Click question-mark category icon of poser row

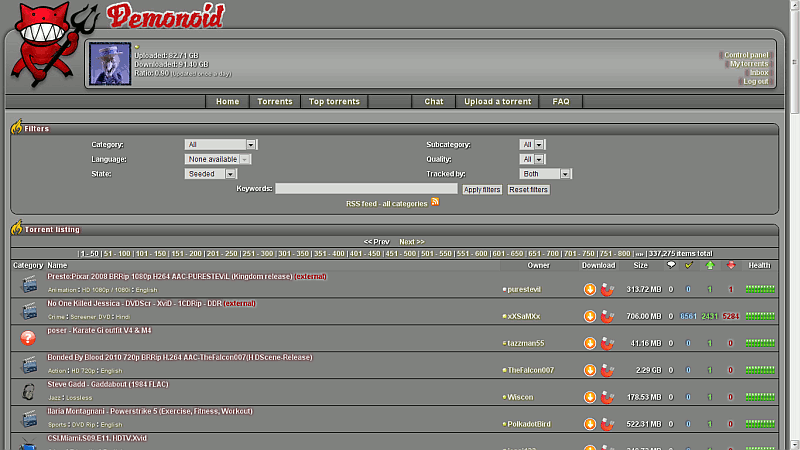28,338
